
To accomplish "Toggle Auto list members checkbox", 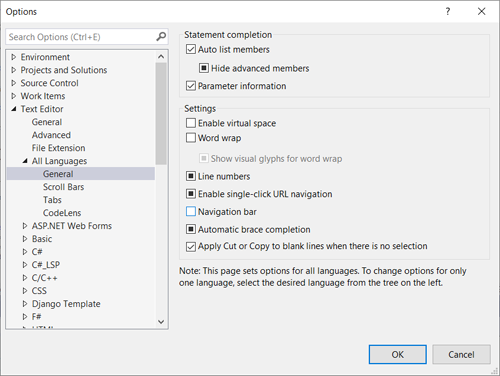I will (x=191, y=49).
